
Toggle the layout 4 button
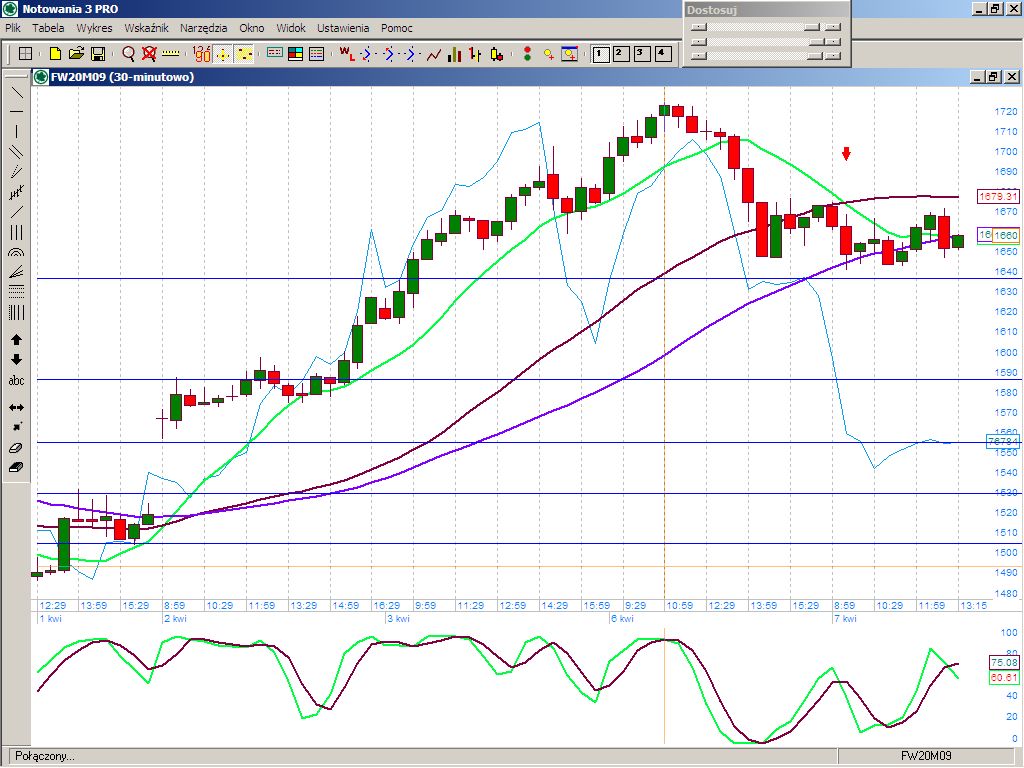(x=661, y=54)
